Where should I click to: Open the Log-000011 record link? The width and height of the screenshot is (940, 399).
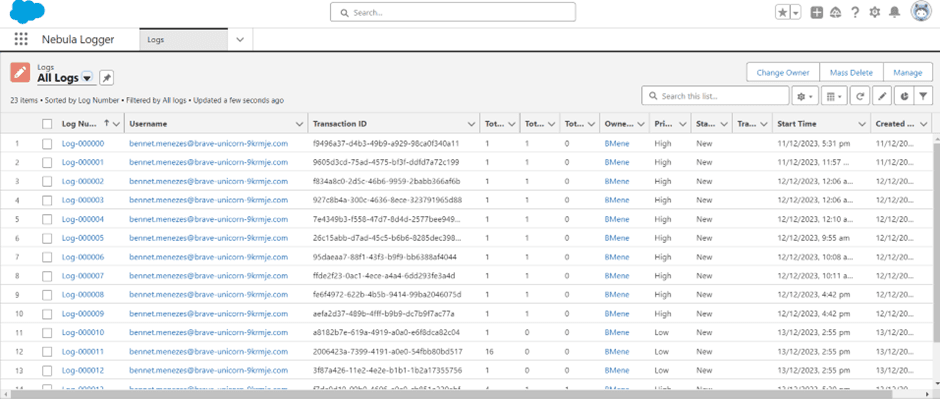tap(83, 351)
